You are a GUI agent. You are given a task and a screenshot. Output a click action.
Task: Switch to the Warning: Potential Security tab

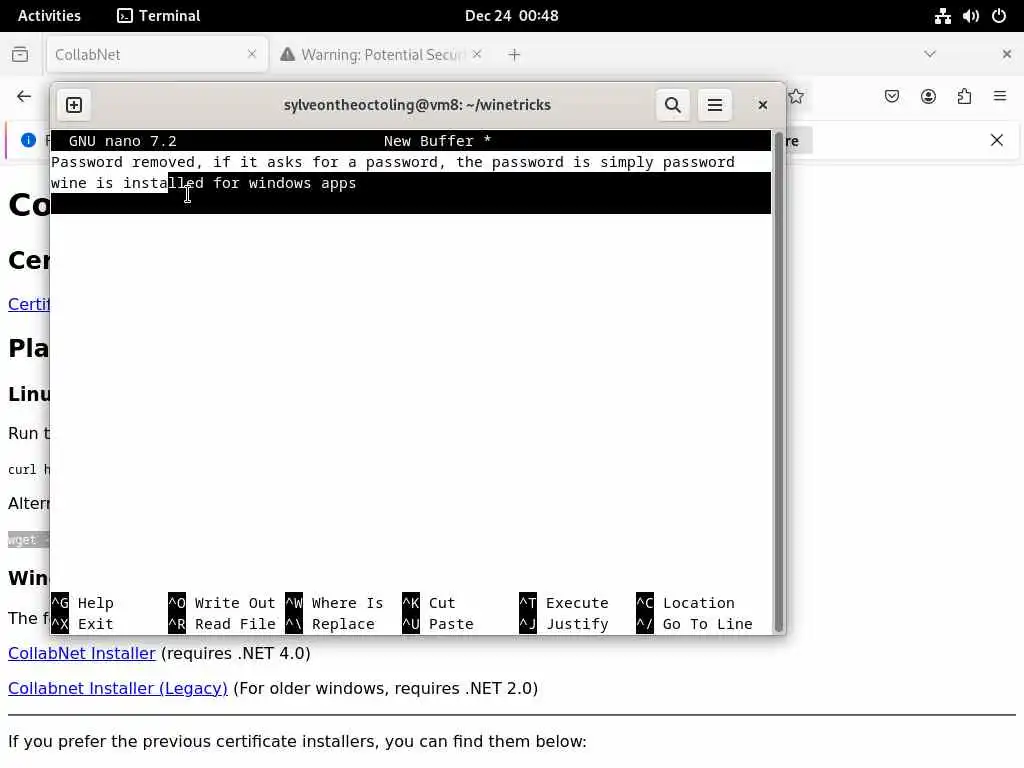click(x=382, y=55)
